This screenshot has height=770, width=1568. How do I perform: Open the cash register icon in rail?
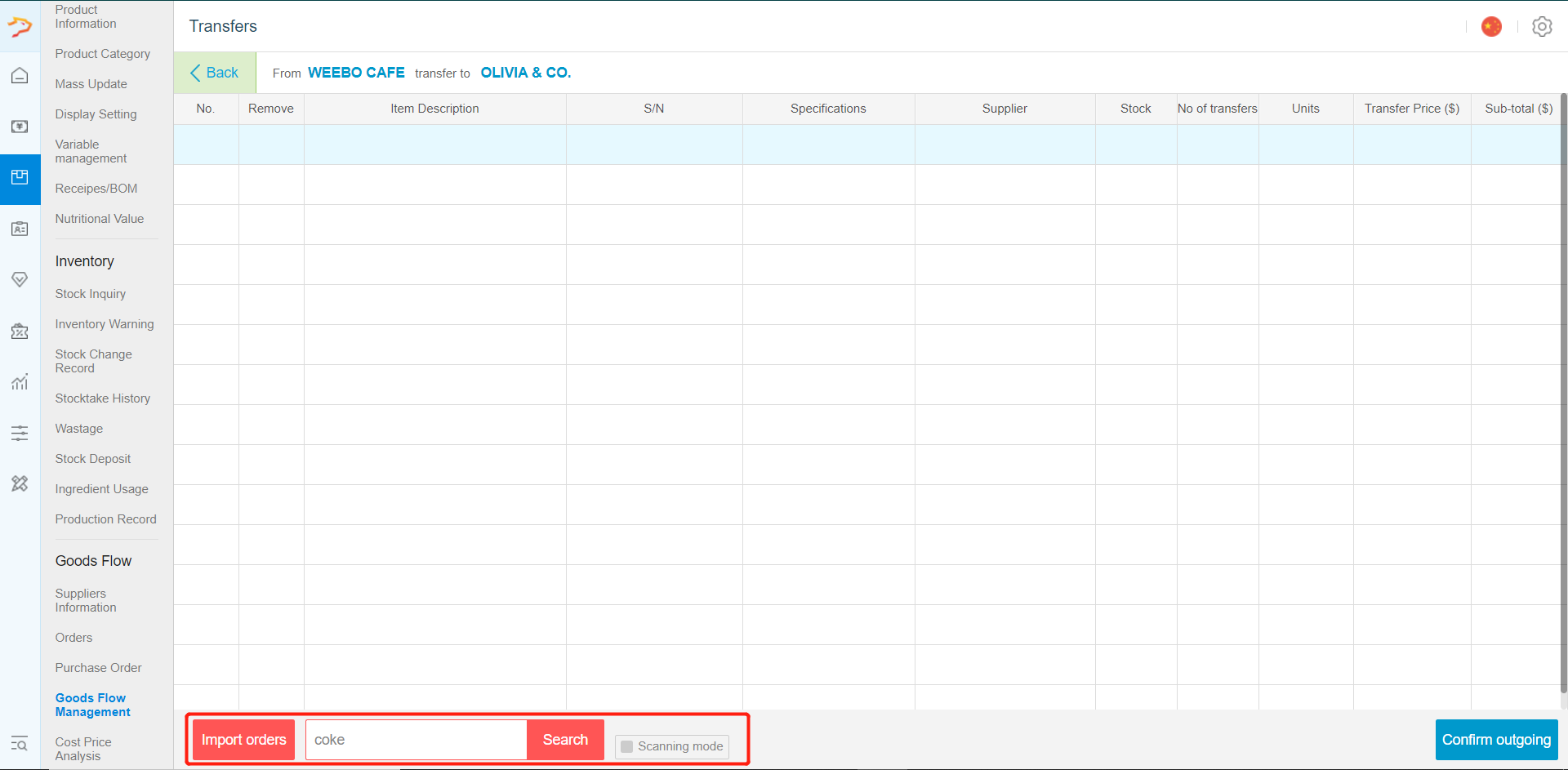tap(20, 127)
